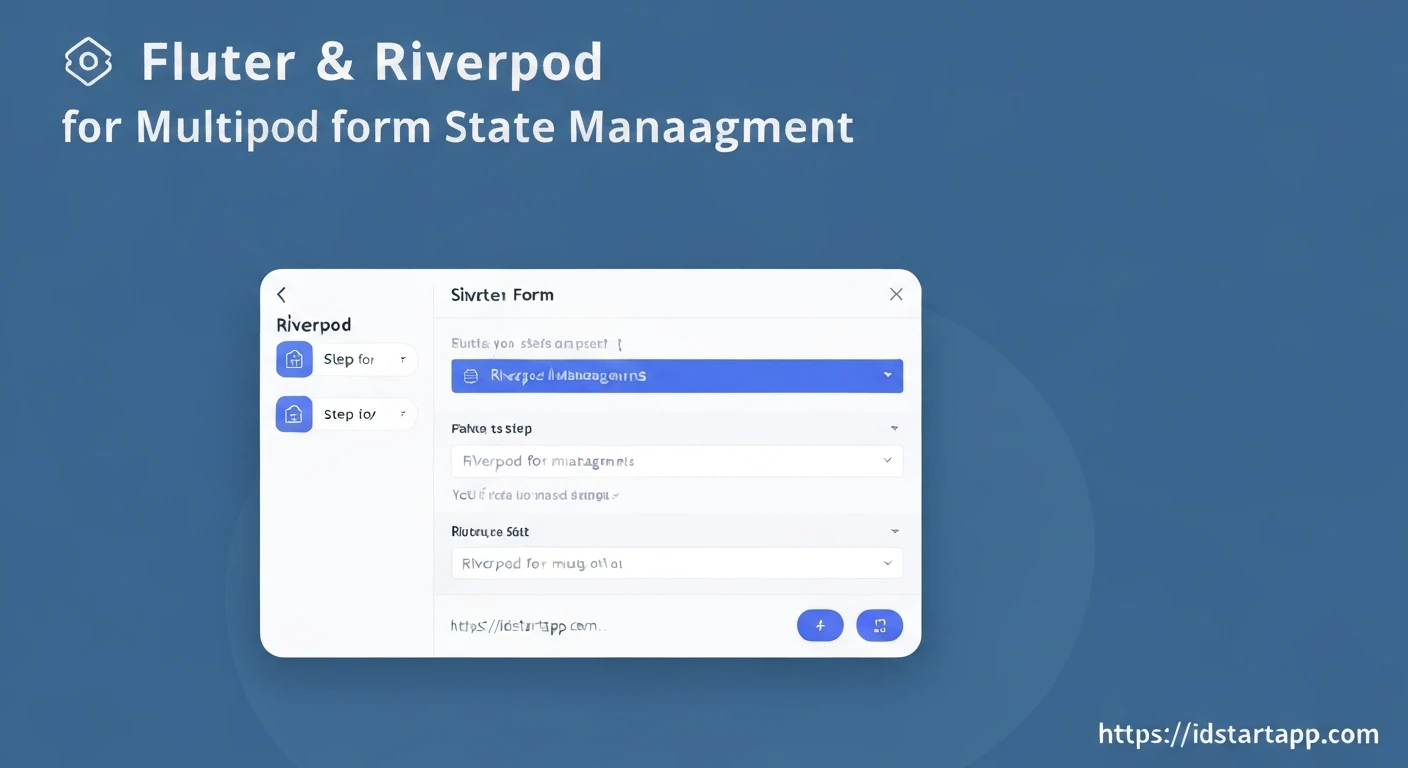Select the blue icon beside "Step for"
The width and height of the screenshot is (1408, 768).
pos(294,359)
